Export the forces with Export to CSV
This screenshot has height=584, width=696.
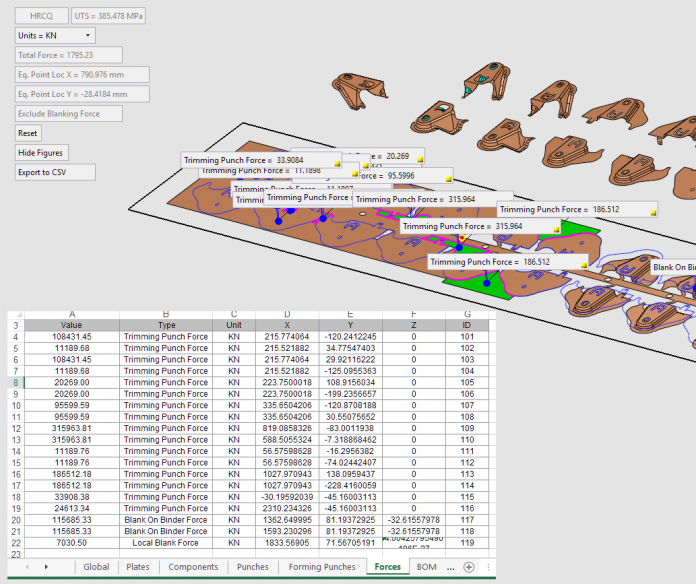56,172
